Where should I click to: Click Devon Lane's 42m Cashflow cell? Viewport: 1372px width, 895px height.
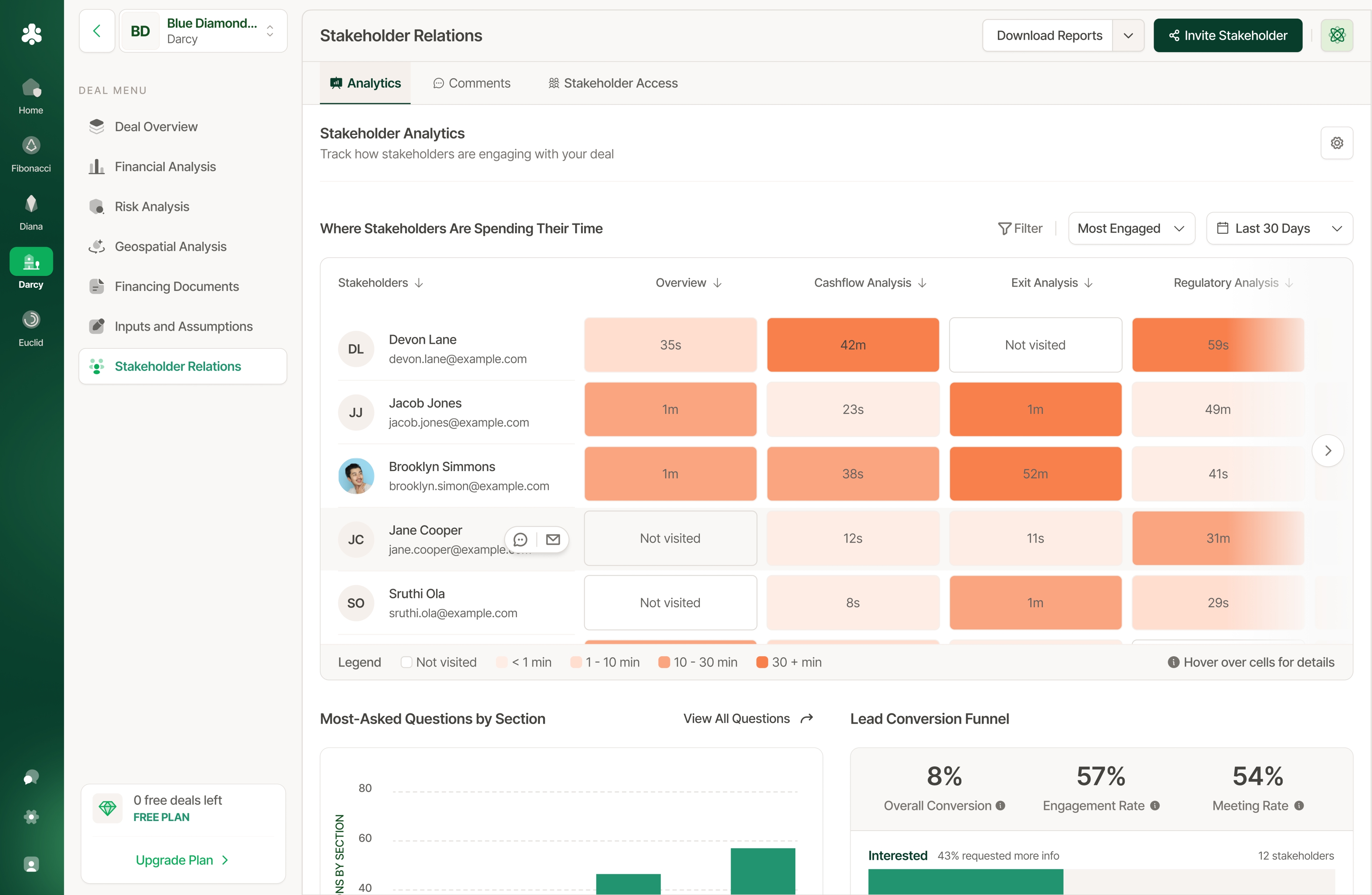(852, 345)
